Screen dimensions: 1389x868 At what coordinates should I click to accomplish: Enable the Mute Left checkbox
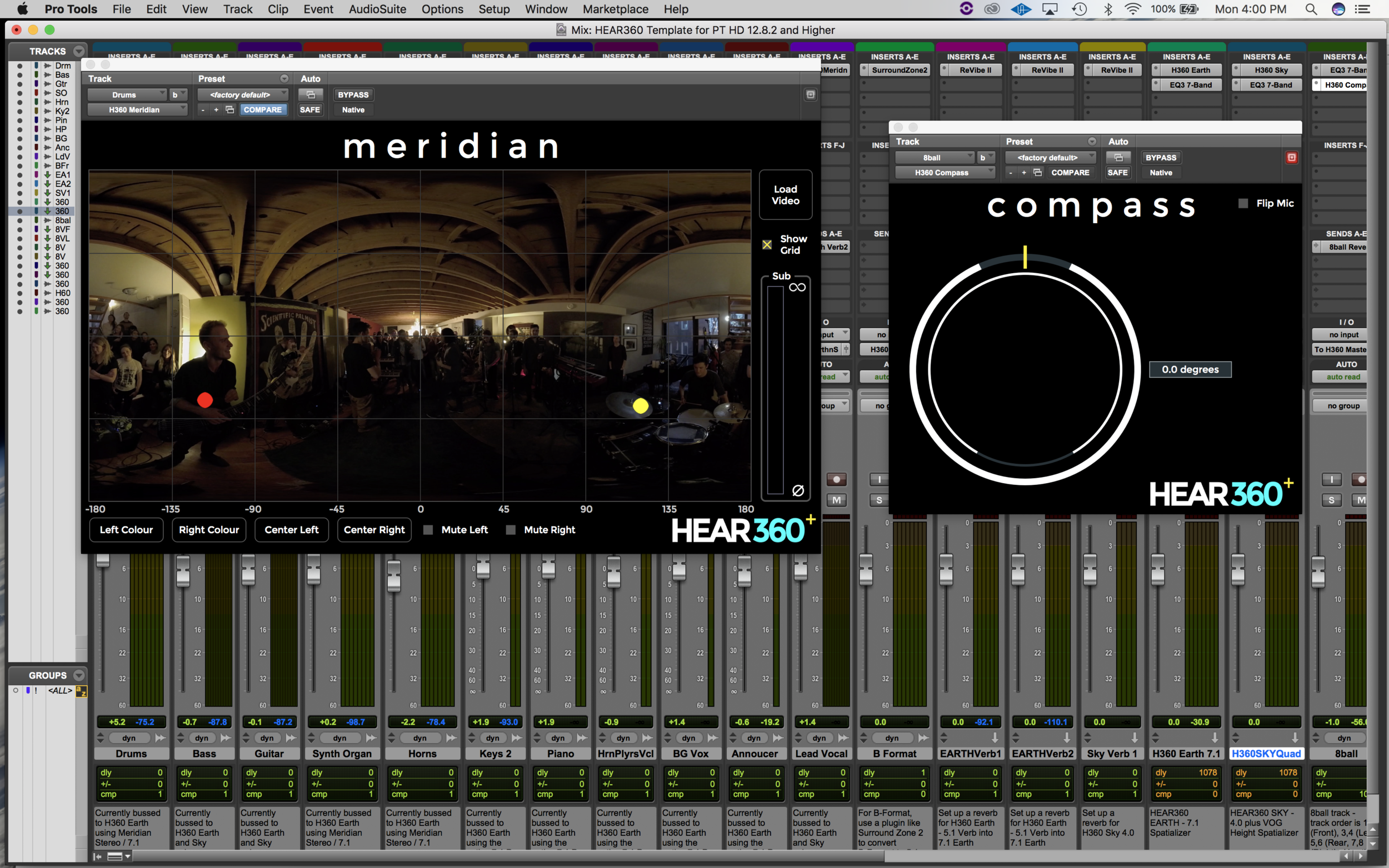[x=428, y=530]
